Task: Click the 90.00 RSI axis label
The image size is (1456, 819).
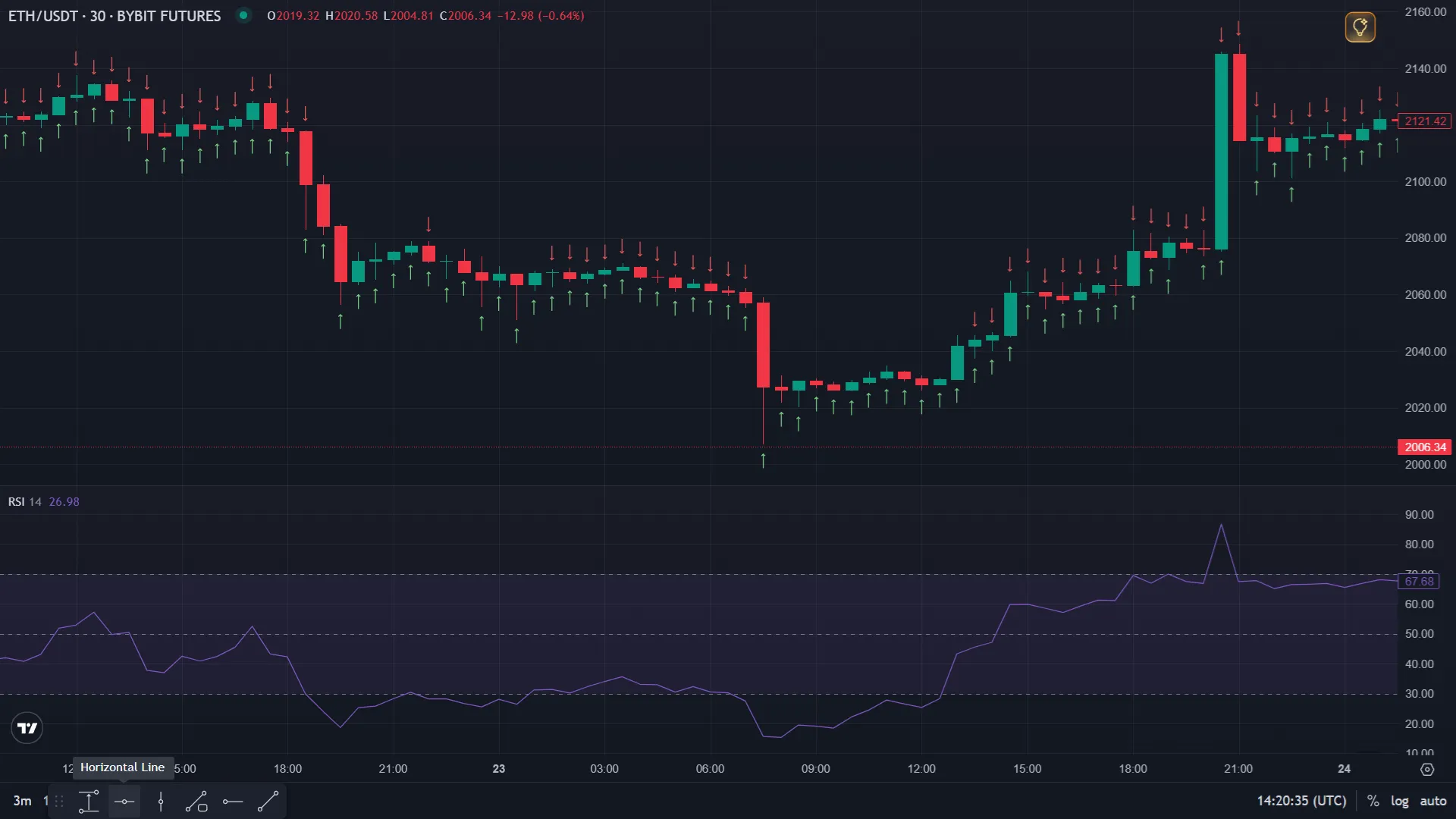Action: [x=1419, y=515]
